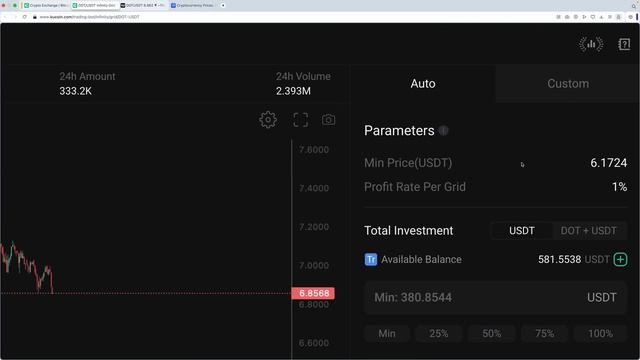Click the candlestick chart candles
640x360 pixels.
point(27,267)
